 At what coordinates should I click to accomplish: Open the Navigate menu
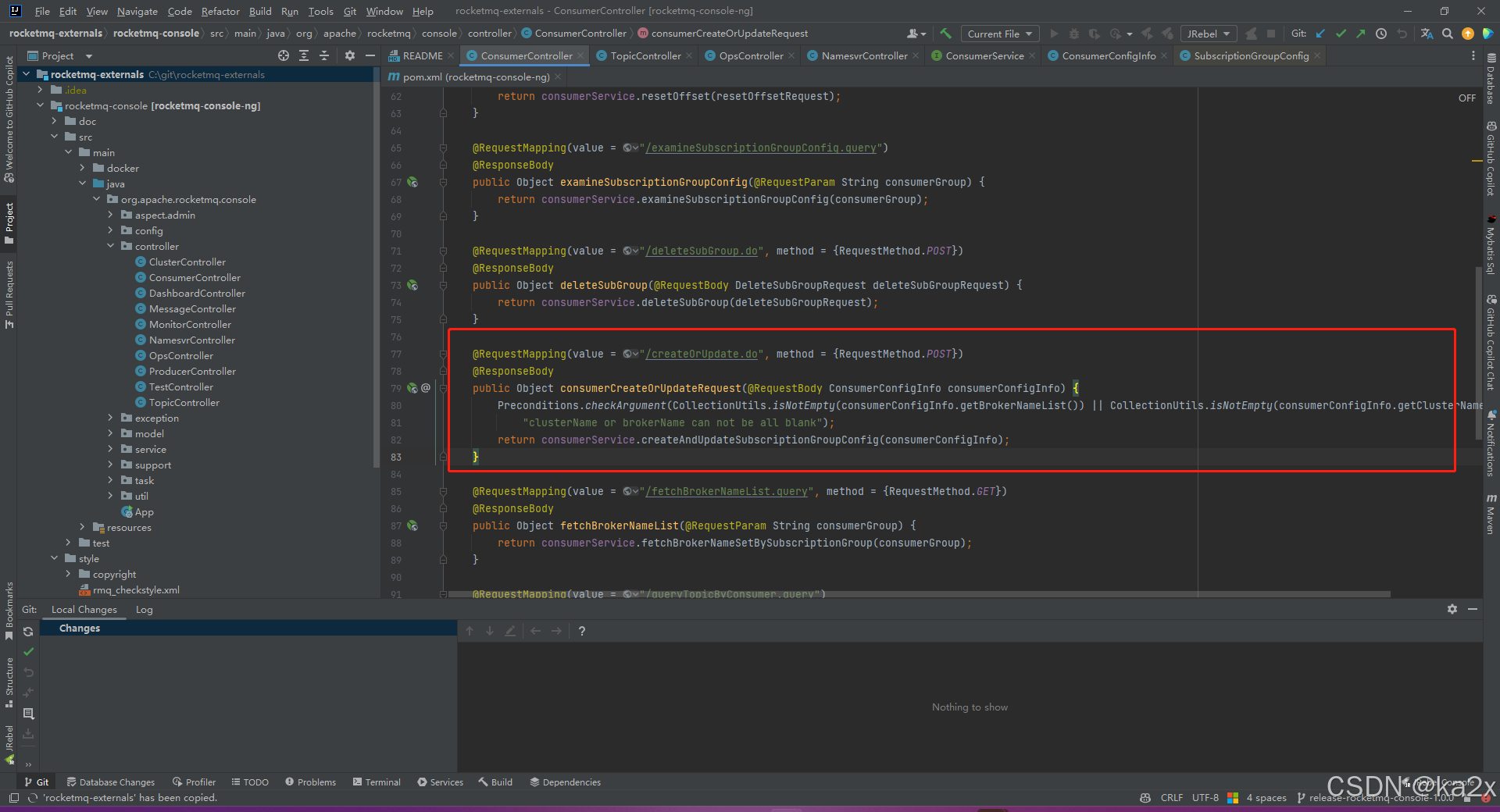click(x=137, y=11)
